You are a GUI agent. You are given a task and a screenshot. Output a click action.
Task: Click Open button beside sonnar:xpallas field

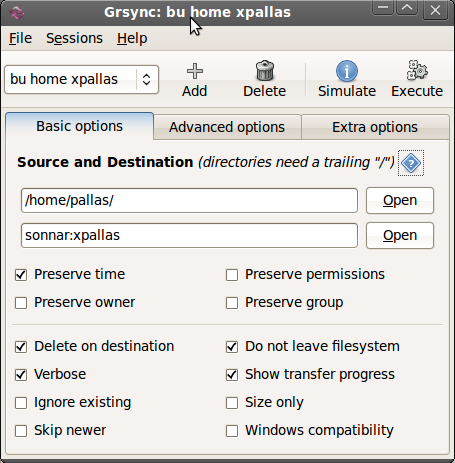(400, 235)
